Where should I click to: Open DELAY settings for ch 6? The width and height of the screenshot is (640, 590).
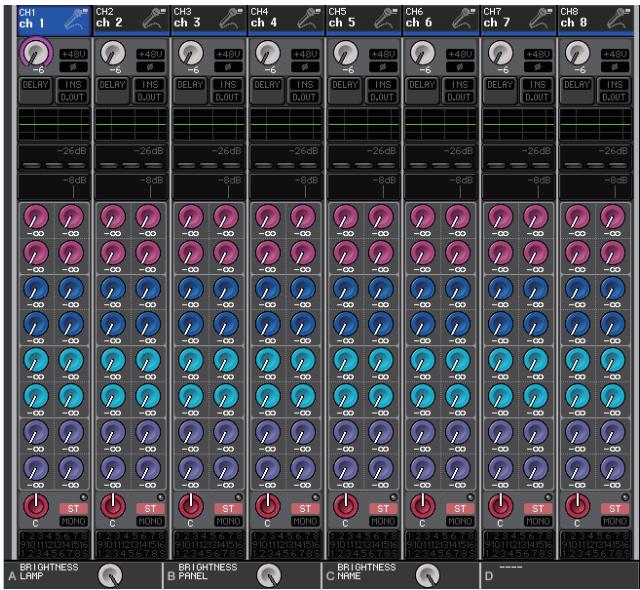(422, 90)
